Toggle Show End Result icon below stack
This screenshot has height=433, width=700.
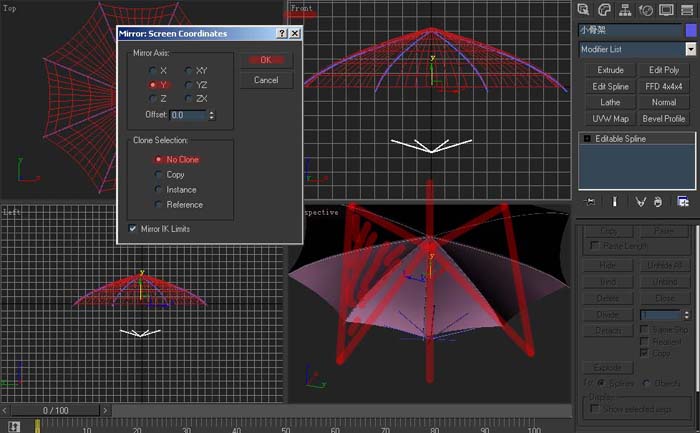pos(614,202)
